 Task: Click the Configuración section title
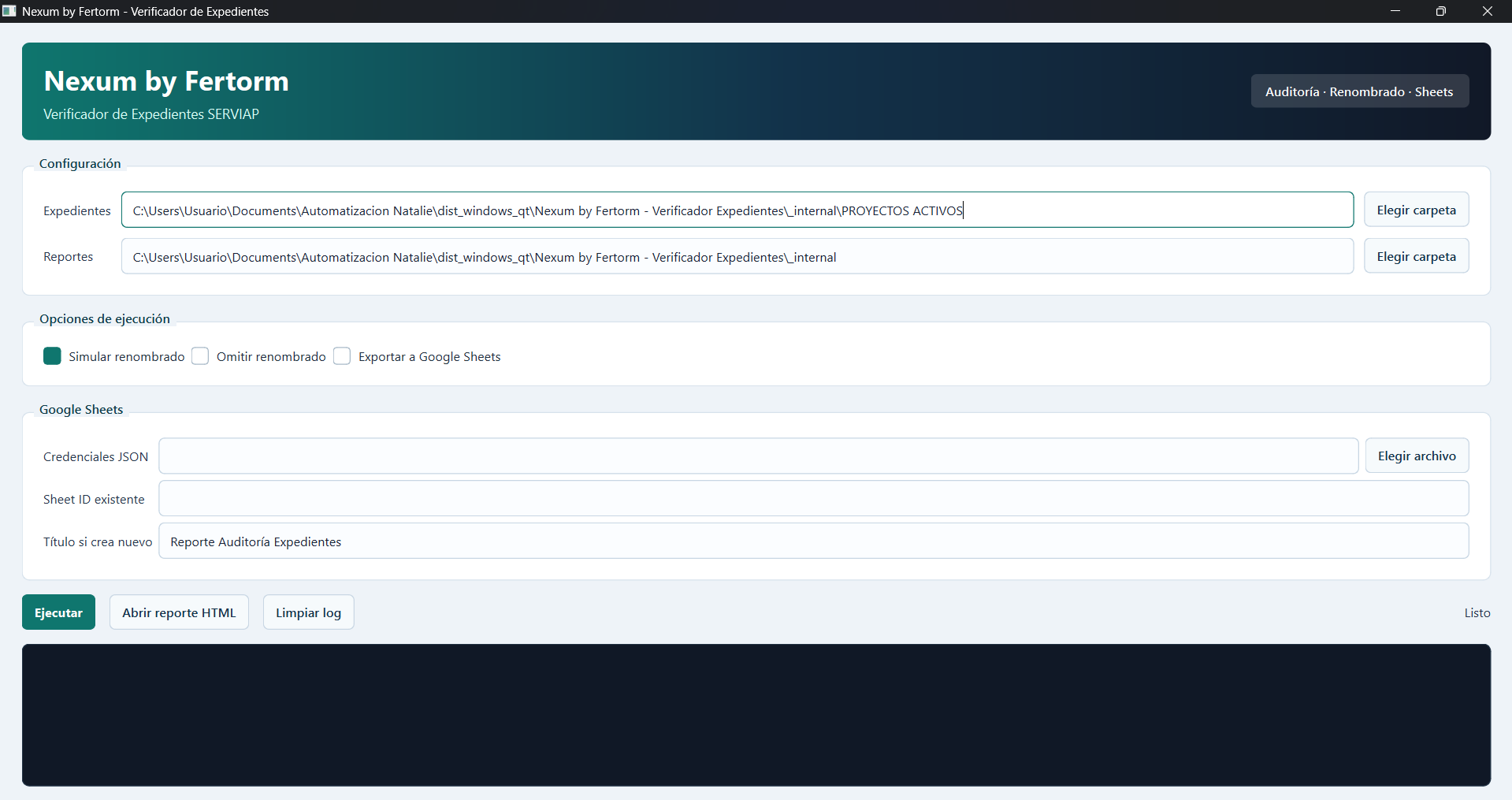[80, 164]
